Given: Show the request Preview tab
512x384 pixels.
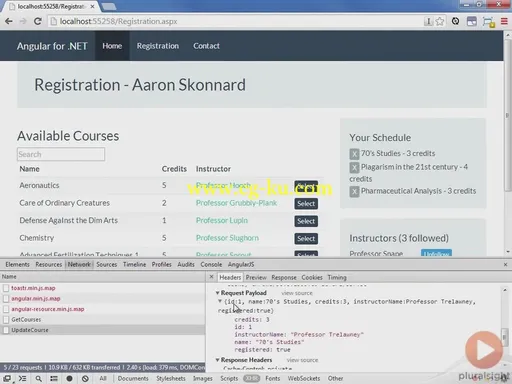Looking at the screenshot, I should point(256,277).
